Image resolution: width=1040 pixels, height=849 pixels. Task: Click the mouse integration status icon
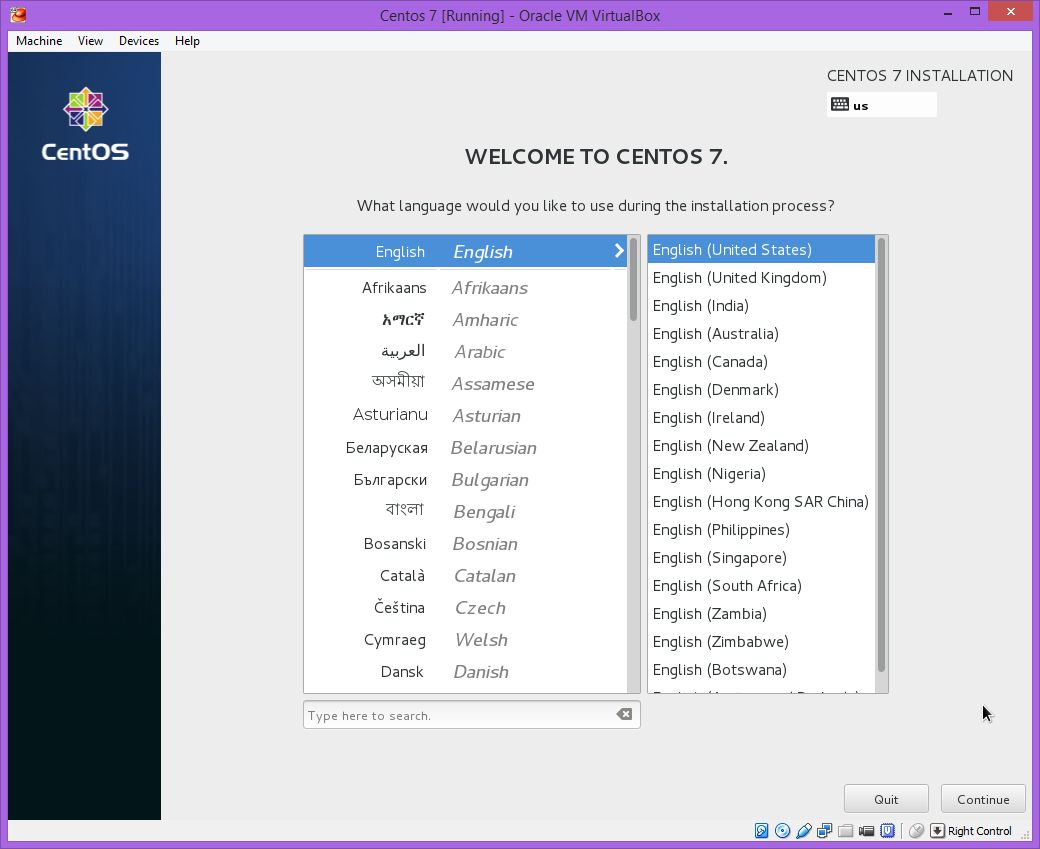[x=917, y=830]
